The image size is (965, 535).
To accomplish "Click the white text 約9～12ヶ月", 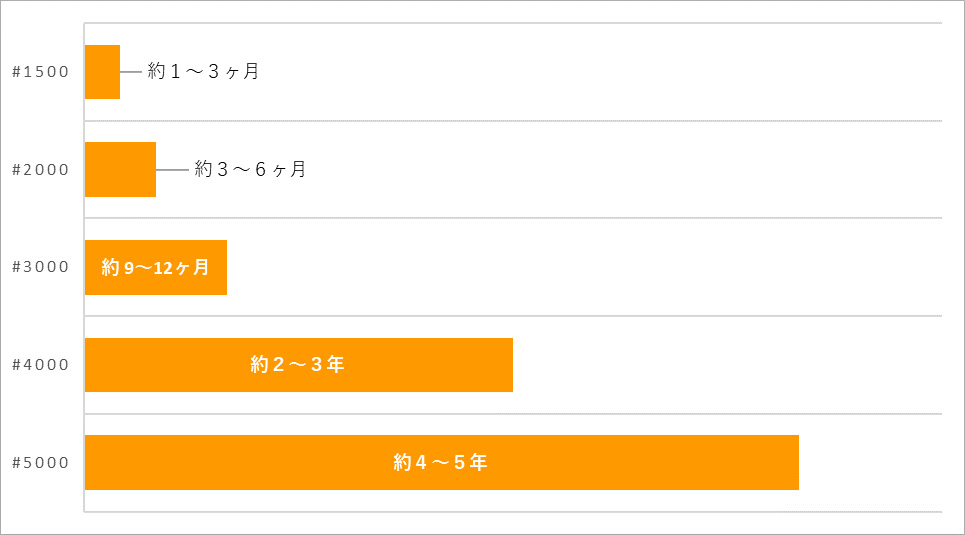I will pyautogui.click(x=155, y=267).
